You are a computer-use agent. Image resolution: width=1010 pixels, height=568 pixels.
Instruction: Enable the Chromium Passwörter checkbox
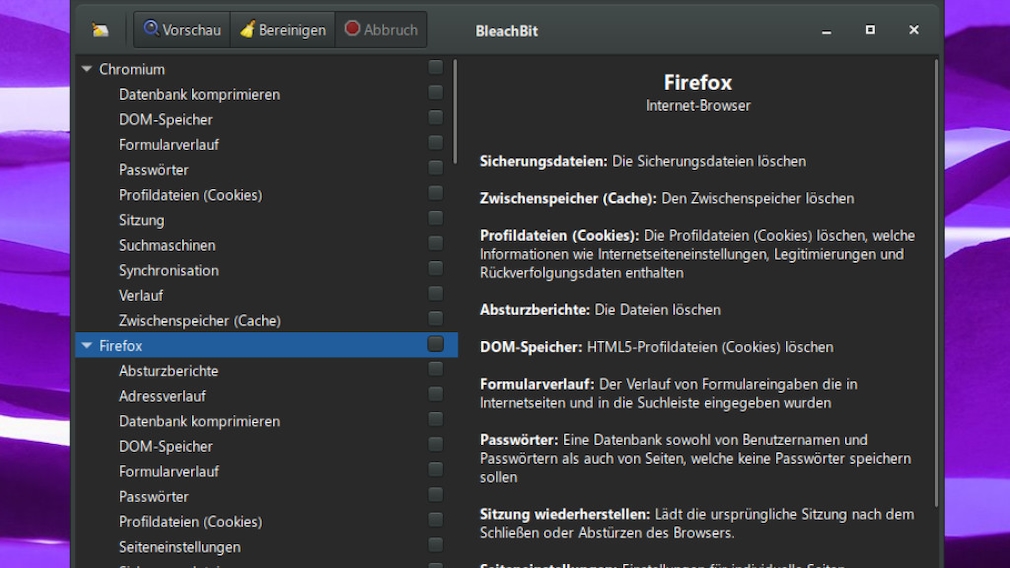(435, 168)
